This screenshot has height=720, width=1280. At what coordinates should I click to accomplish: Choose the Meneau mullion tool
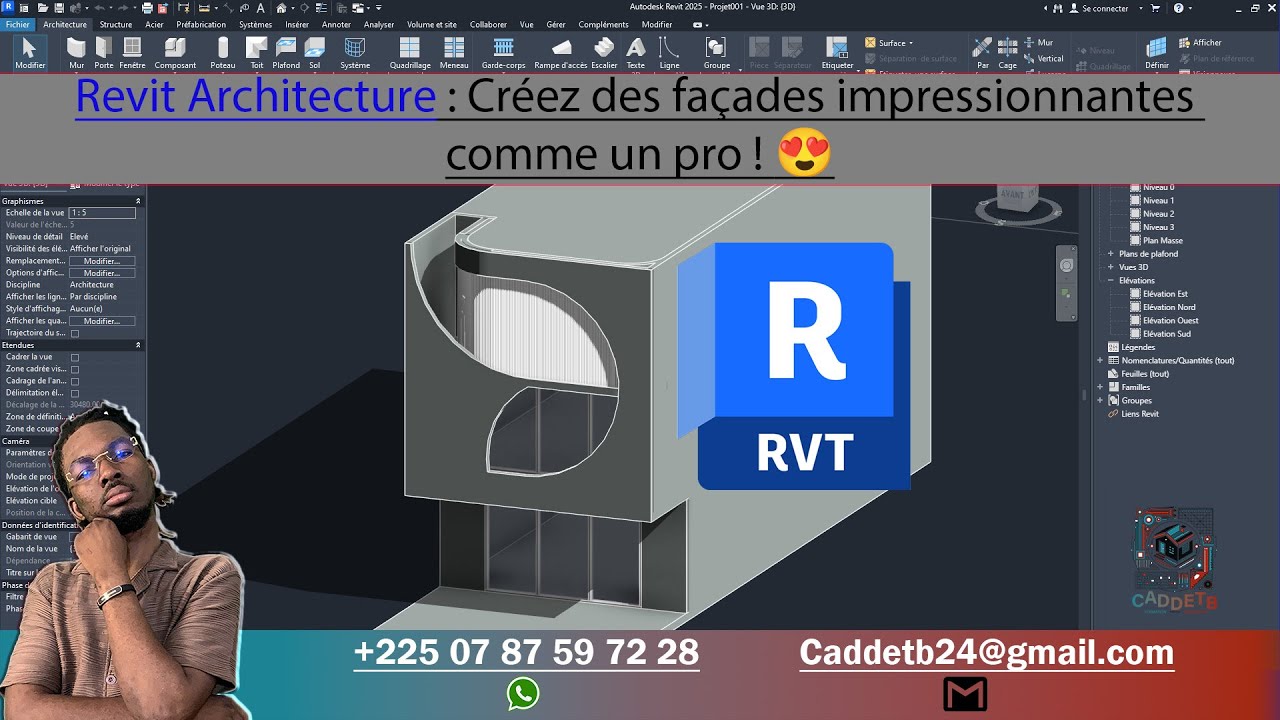coord(454,52)
